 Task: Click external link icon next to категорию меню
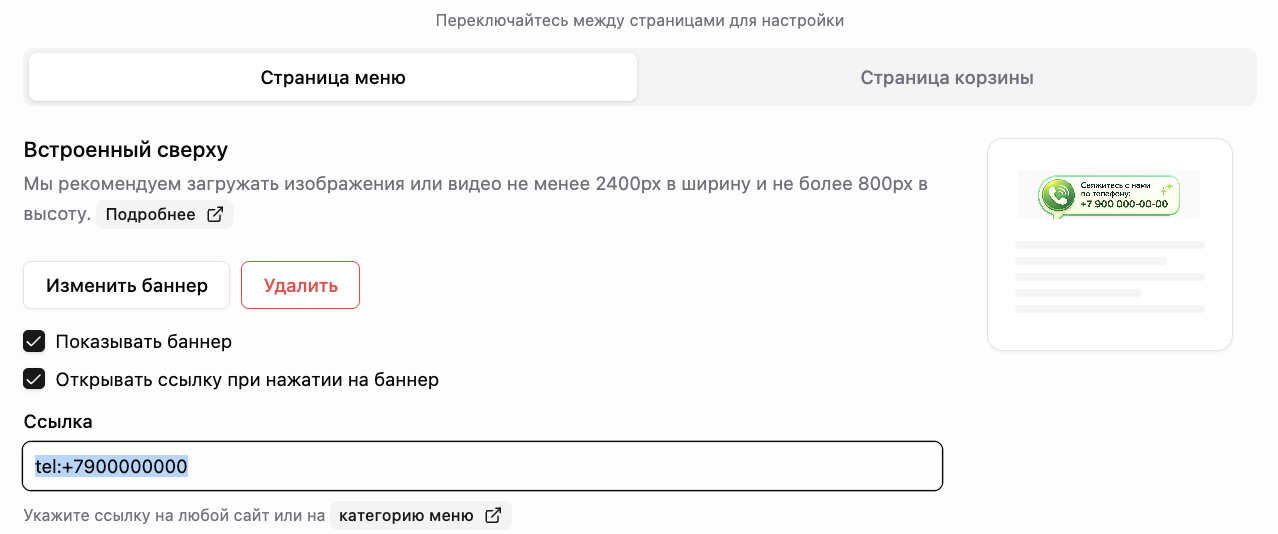(x=493, y=516)
